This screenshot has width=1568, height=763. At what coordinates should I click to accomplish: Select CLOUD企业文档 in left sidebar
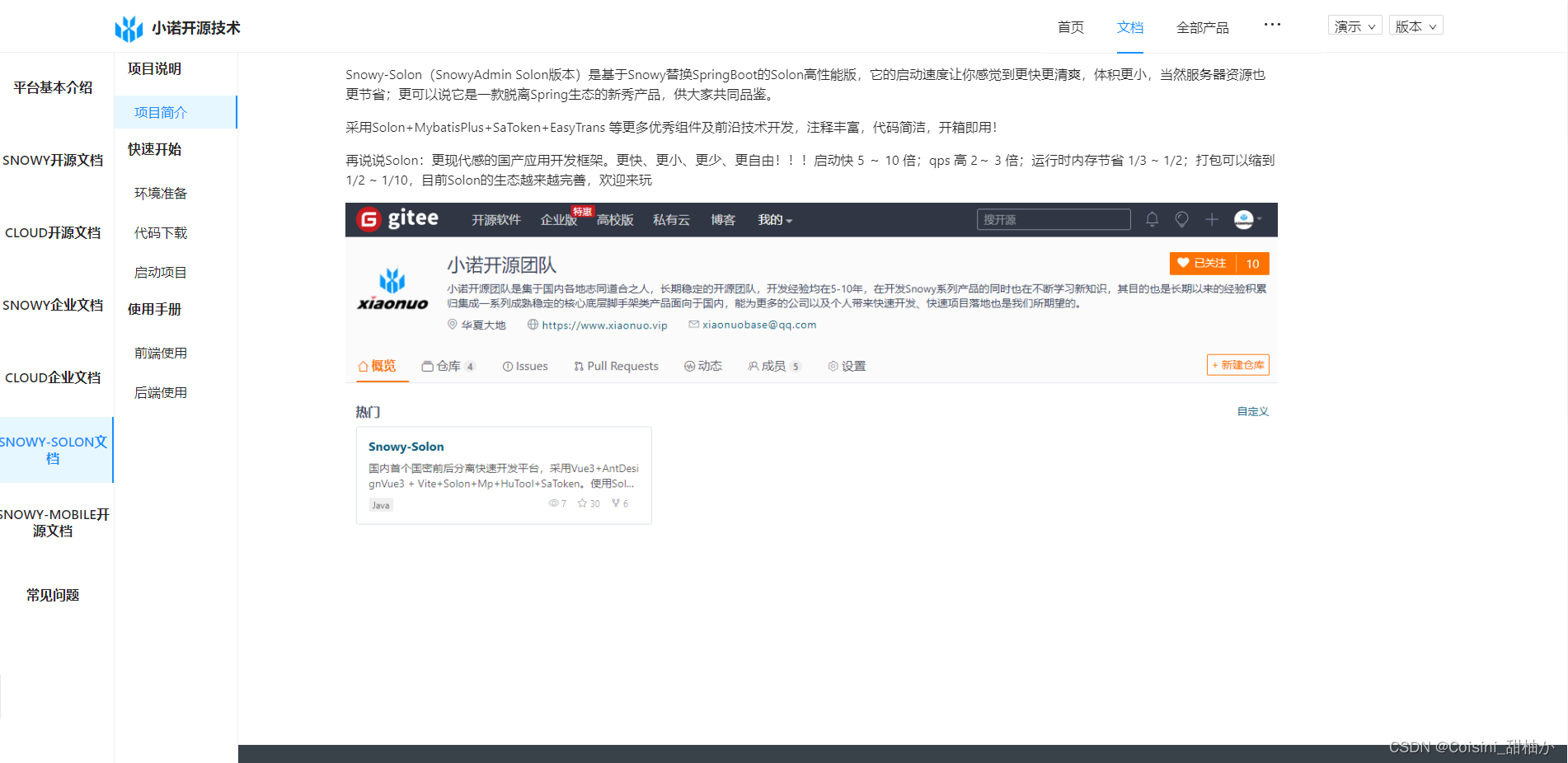tap(53, 377)
